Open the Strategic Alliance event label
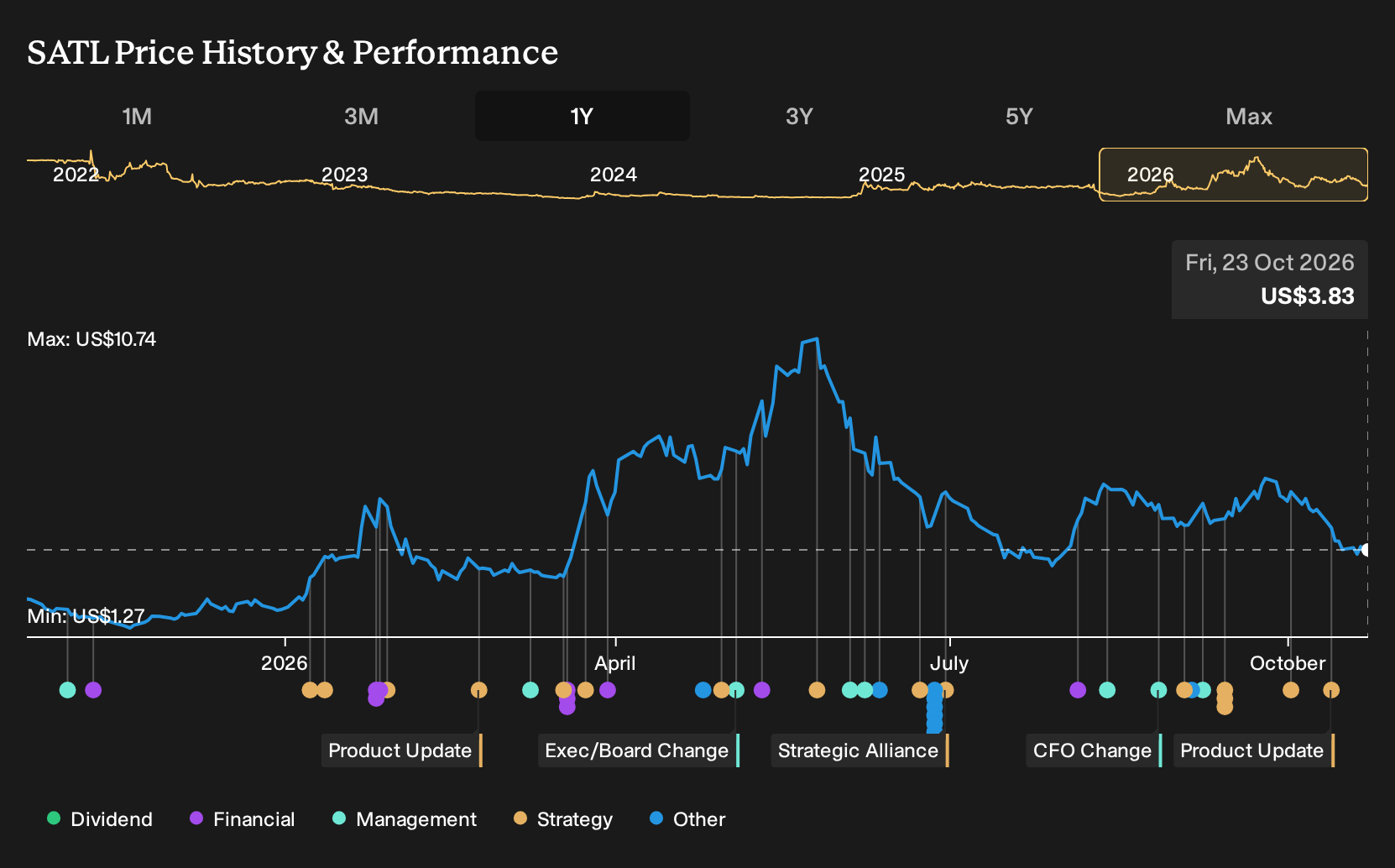This screenshot has width=1395, height=868. click(859, 750)
